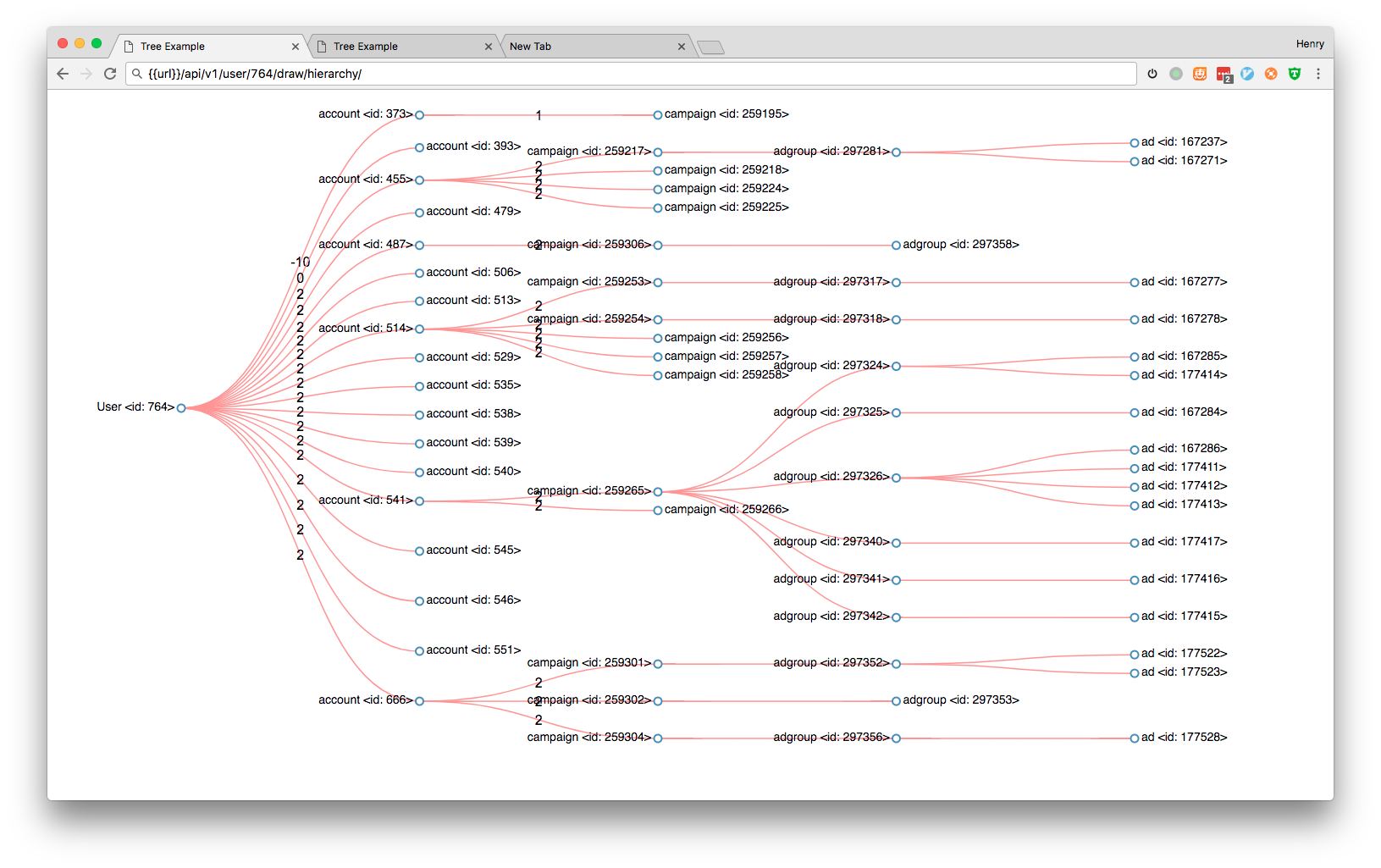The image size is (1381, 868).
Task: Go back to the previous page
Action: coord(63,74)
